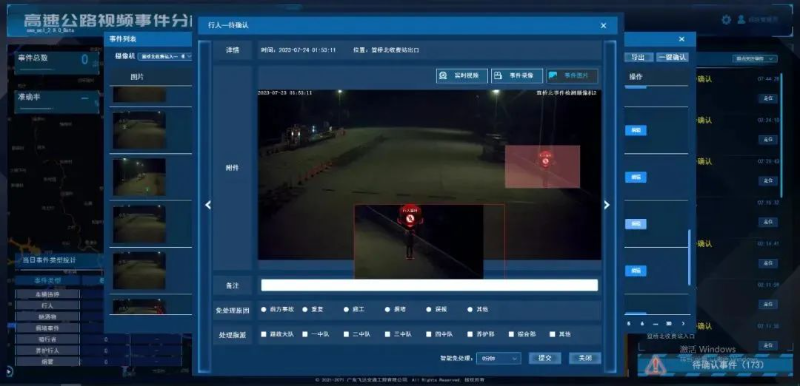
Task: Show the 事件图片 event picture
Action: [571, 75]
